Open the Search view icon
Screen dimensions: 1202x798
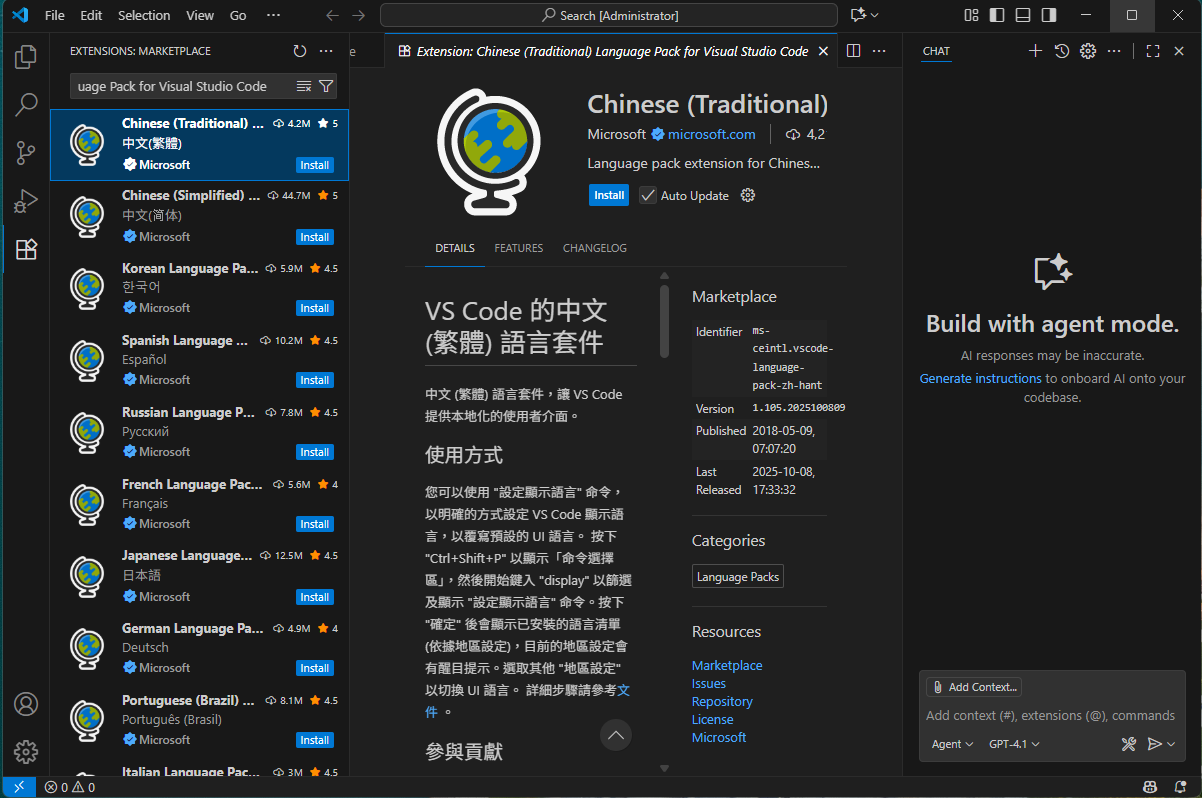pos(26,104)
